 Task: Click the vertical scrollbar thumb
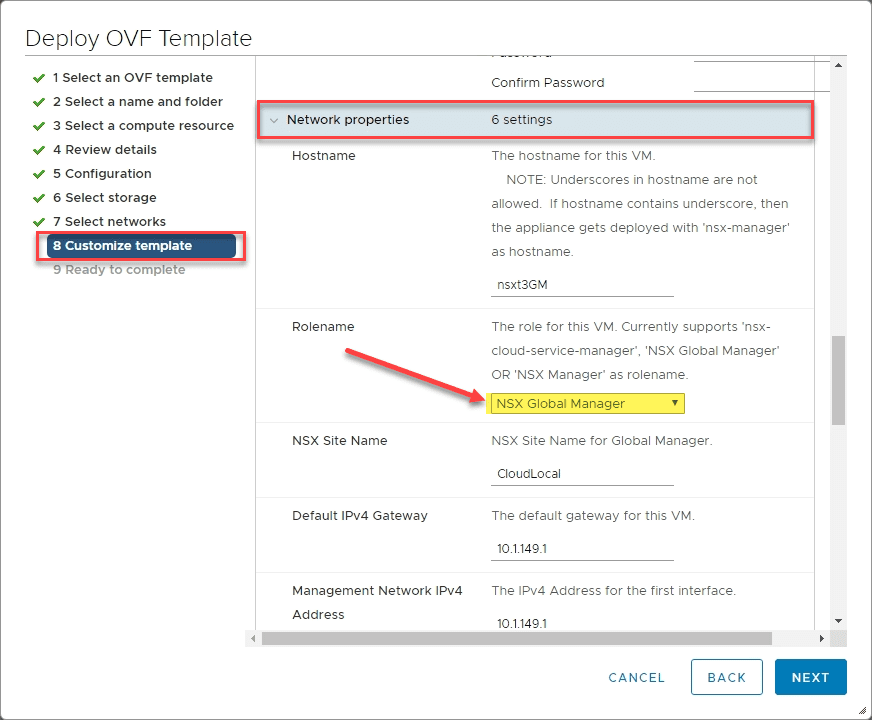(x=839, y=380)
